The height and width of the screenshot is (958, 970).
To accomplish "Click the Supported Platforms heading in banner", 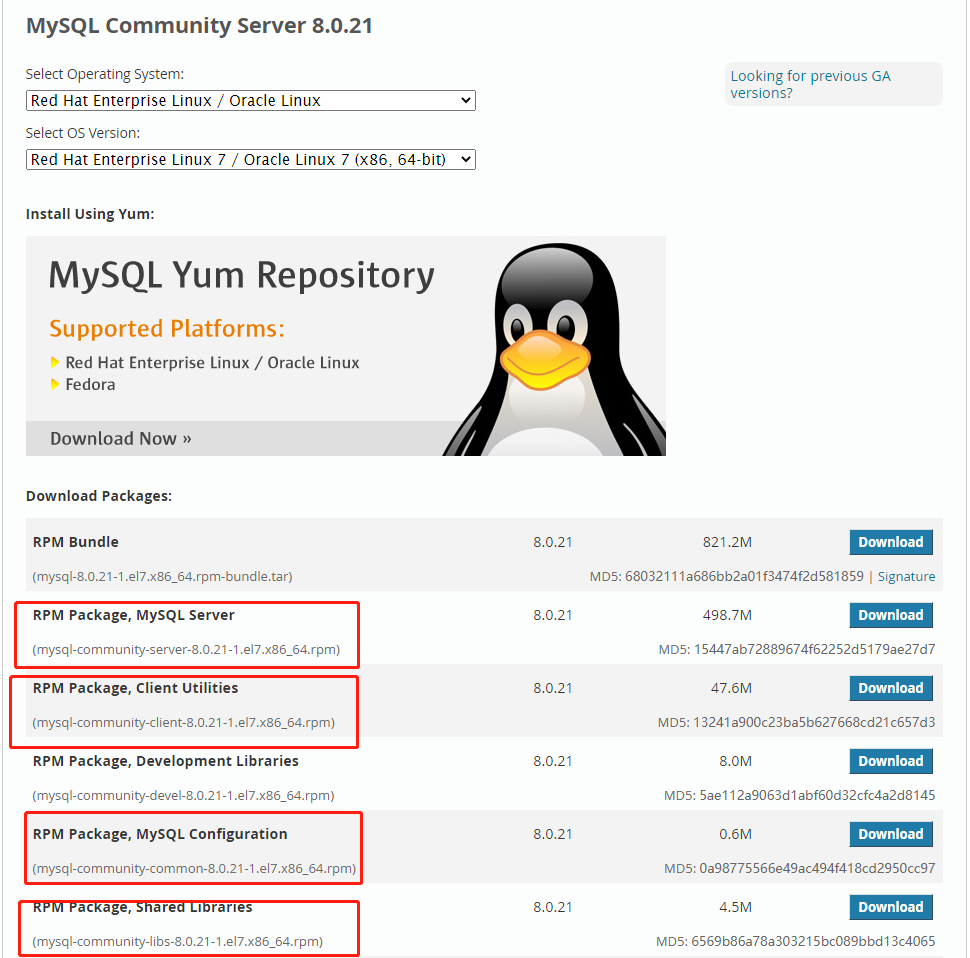I will pyautogui.click(x=167, y=328).
